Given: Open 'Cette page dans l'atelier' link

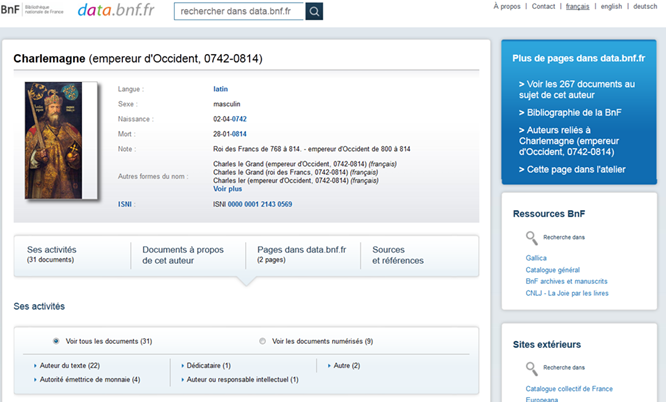Looking at the screenshot, I should (572, 170).
